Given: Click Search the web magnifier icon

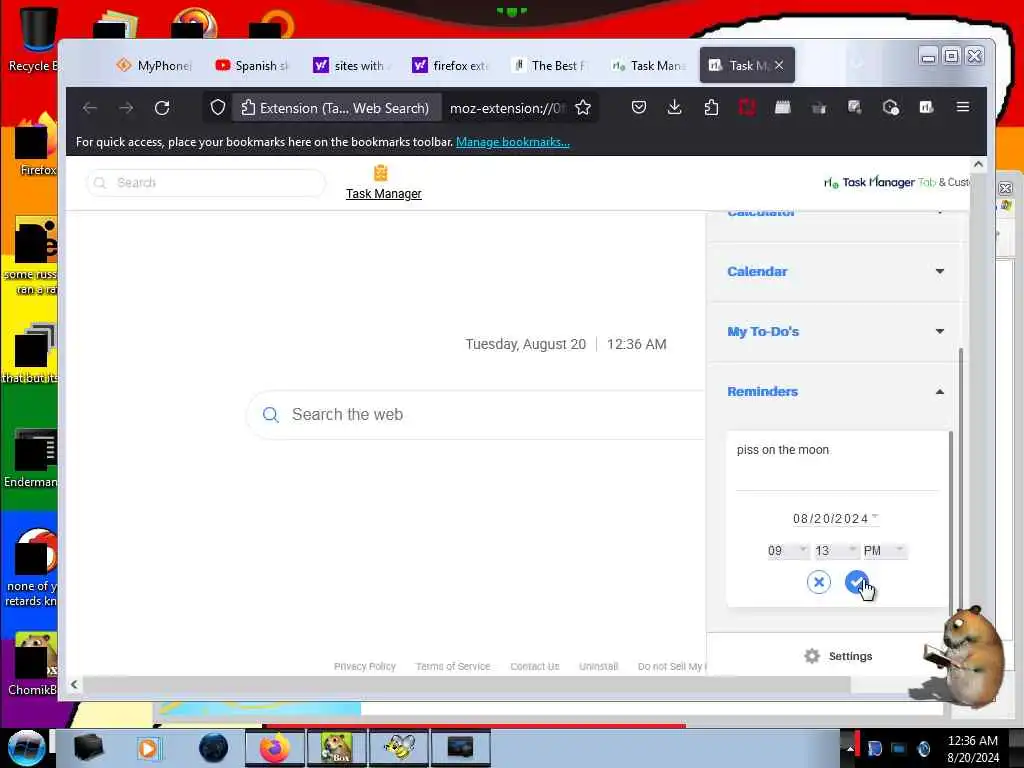Looking at the screenshot, I should (270, 415).
